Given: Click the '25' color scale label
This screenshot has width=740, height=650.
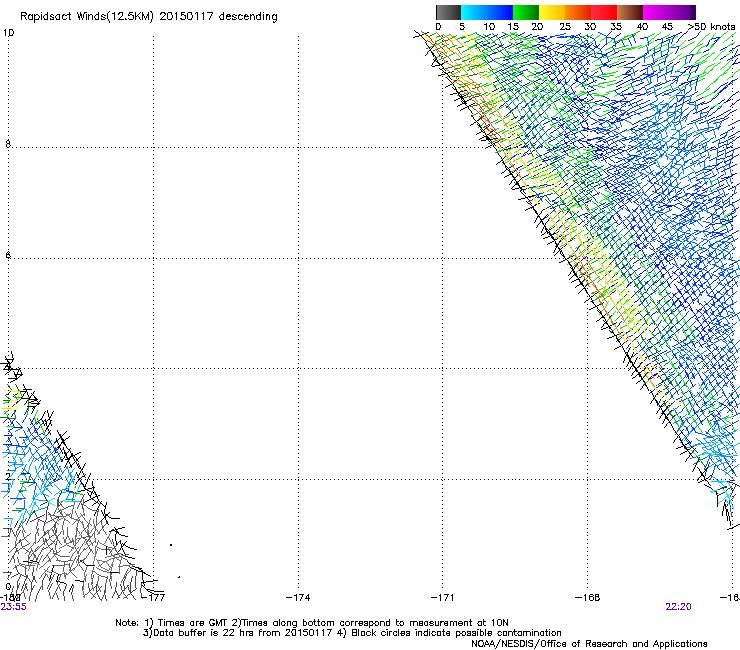Looking at the screenshot, I should pos(565,27).
